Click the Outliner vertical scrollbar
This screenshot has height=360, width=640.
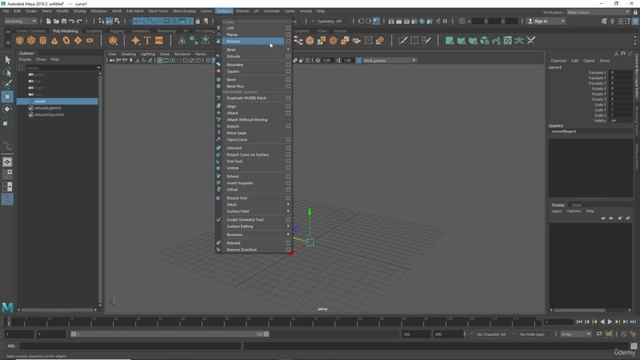(100, 188)
